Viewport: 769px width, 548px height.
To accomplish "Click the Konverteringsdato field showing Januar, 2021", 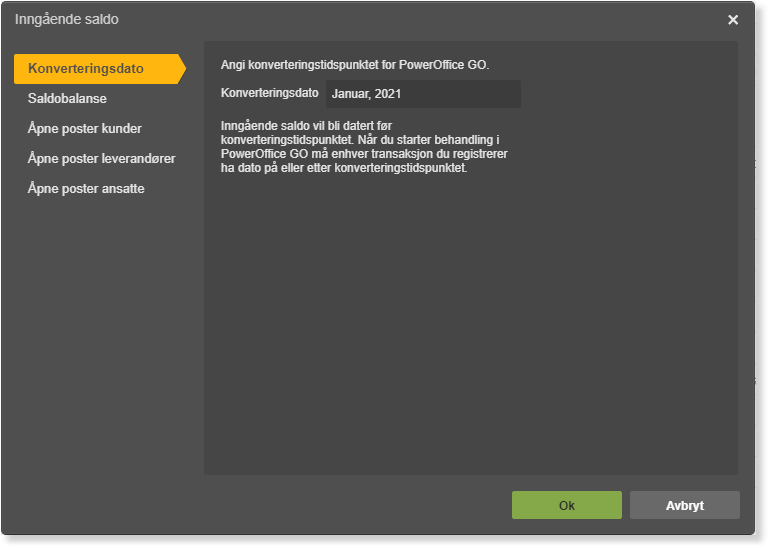I will [x=423, y=94].
